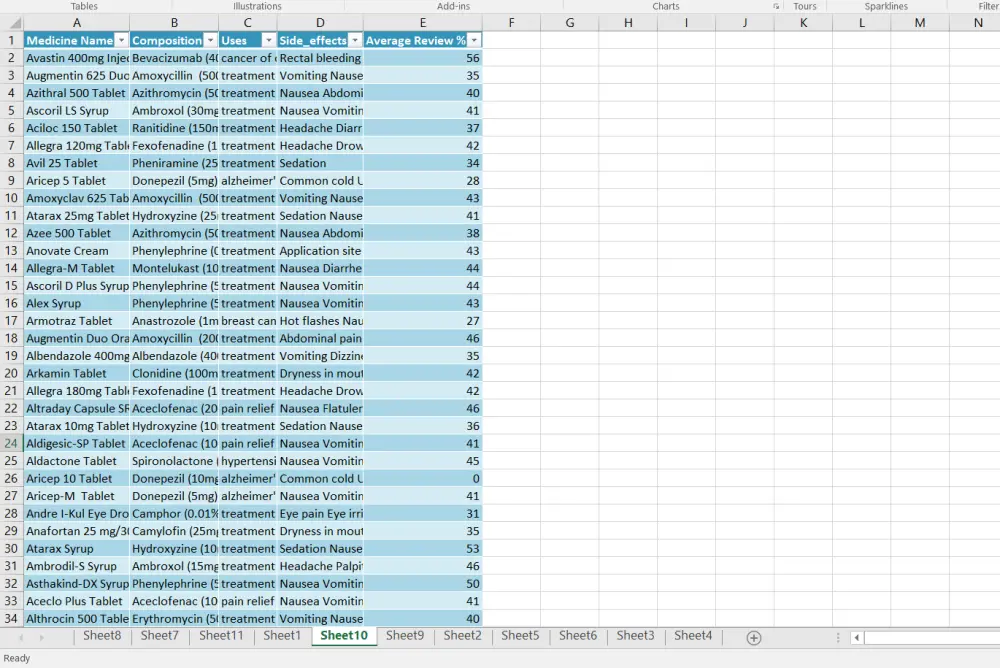Switch to the Sheet7 tab
This screenshot has width=1000, height=668.
159,635
